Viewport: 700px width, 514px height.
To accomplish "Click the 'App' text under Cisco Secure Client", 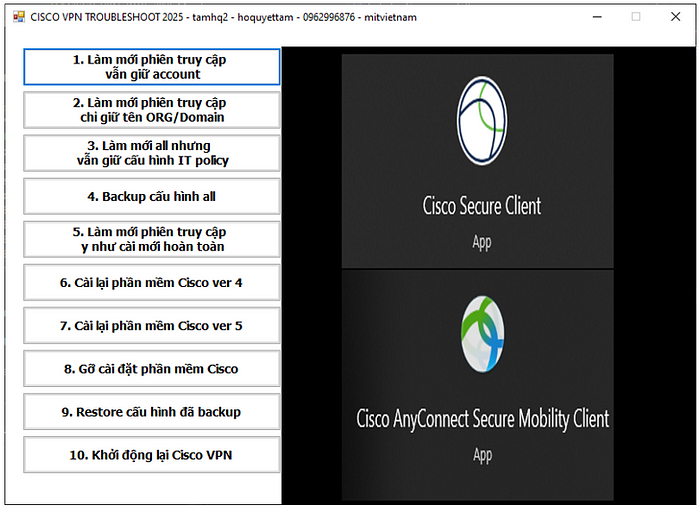I will [x=482, y=242].
